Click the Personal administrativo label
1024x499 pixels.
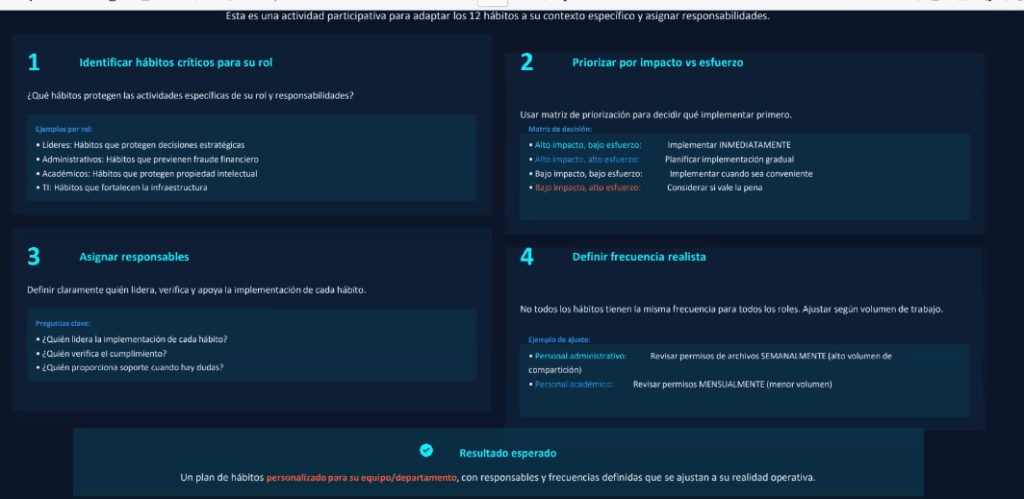[580, 356]
